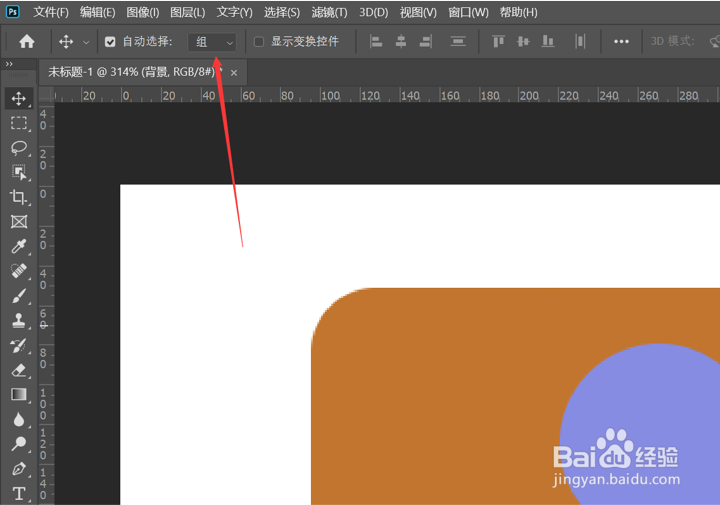Image resolution: width=720 pixels, height=505 pixels.
Task: Distribute layers vertically
Action: 458,42
